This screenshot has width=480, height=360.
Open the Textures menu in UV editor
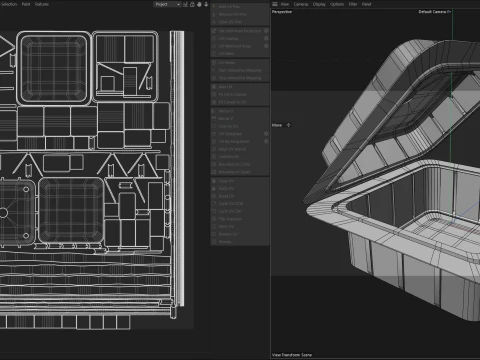coord(42,4)
